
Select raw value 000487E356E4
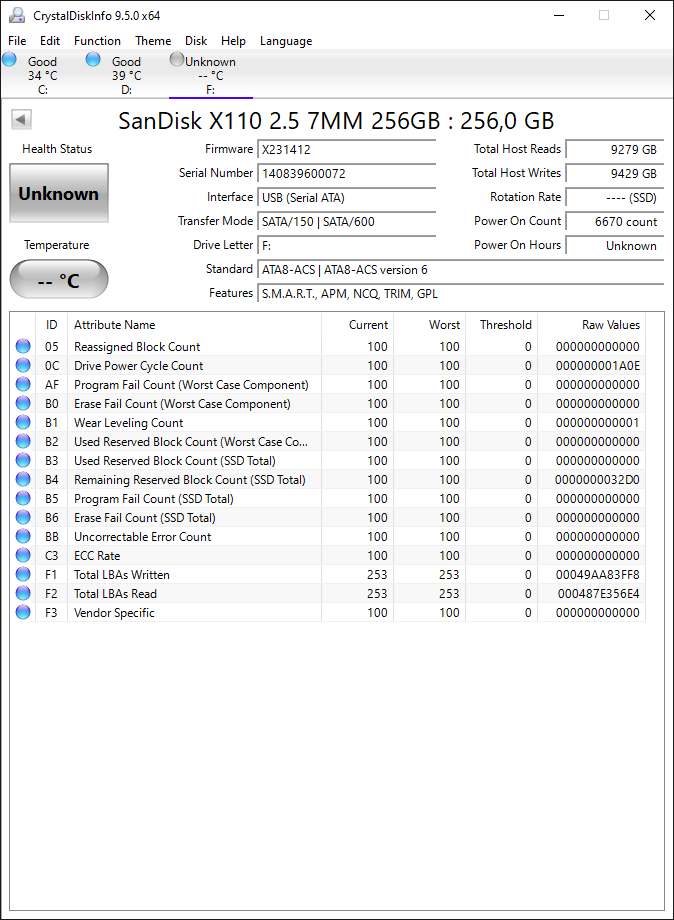coord(598,594)
